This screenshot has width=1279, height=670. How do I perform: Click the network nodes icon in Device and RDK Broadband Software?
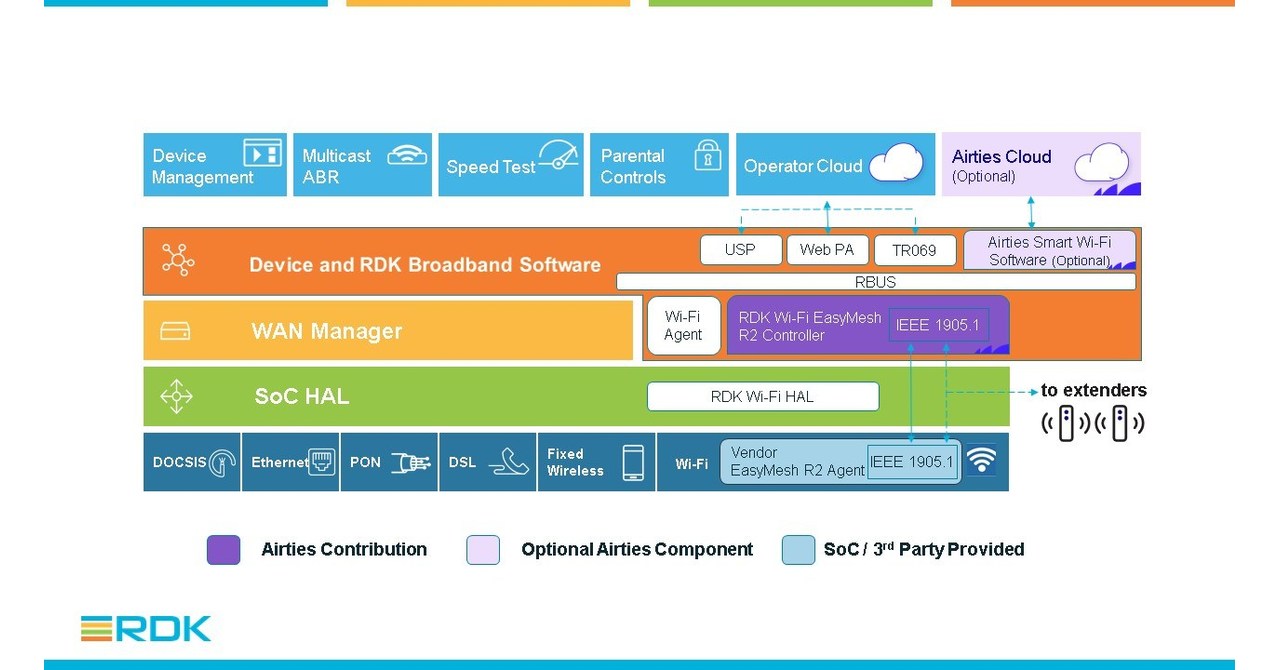[x=178, y=260]
